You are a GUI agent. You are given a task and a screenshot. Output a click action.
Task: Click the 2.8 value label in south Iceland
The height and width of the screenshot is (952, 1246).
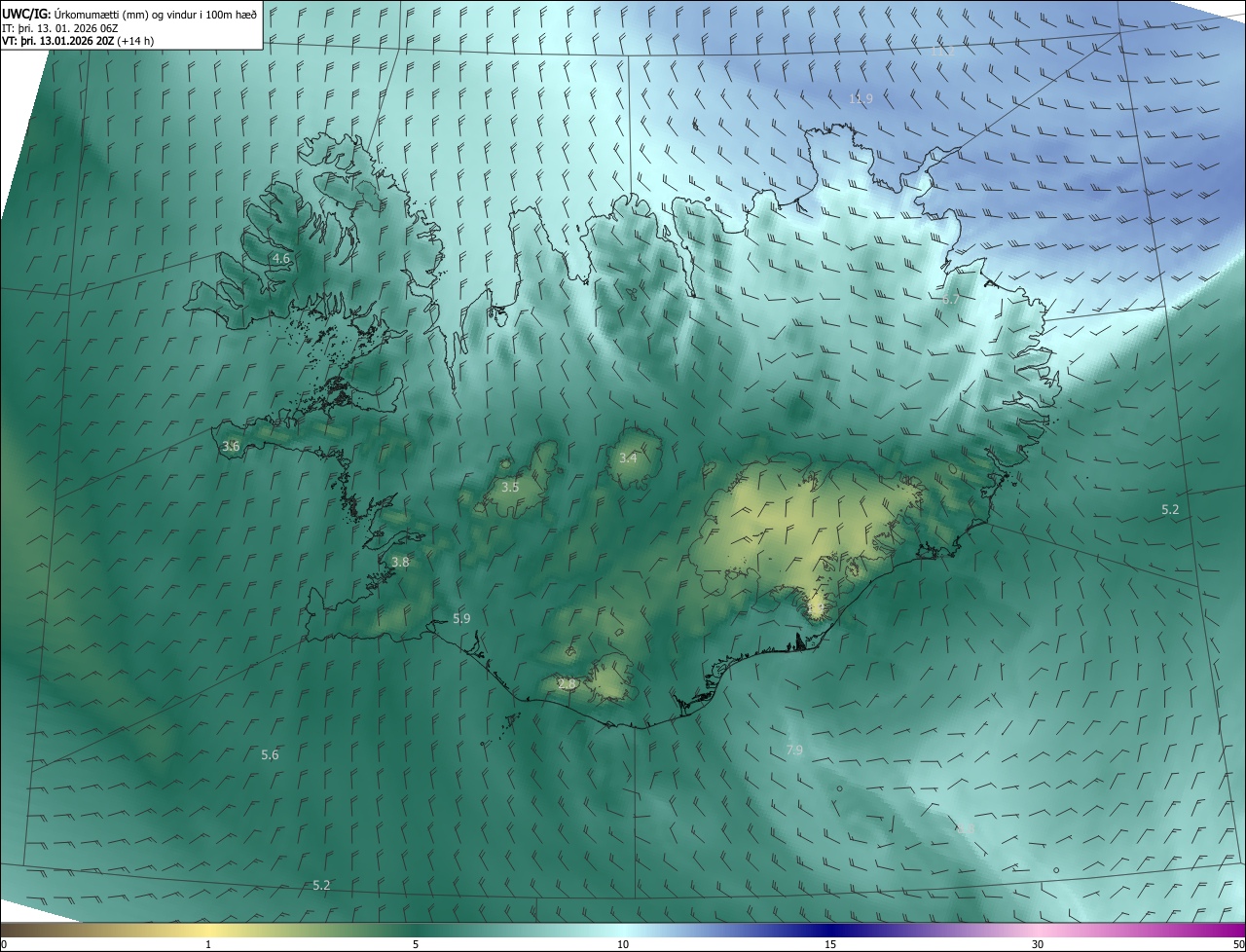[567, 684]
